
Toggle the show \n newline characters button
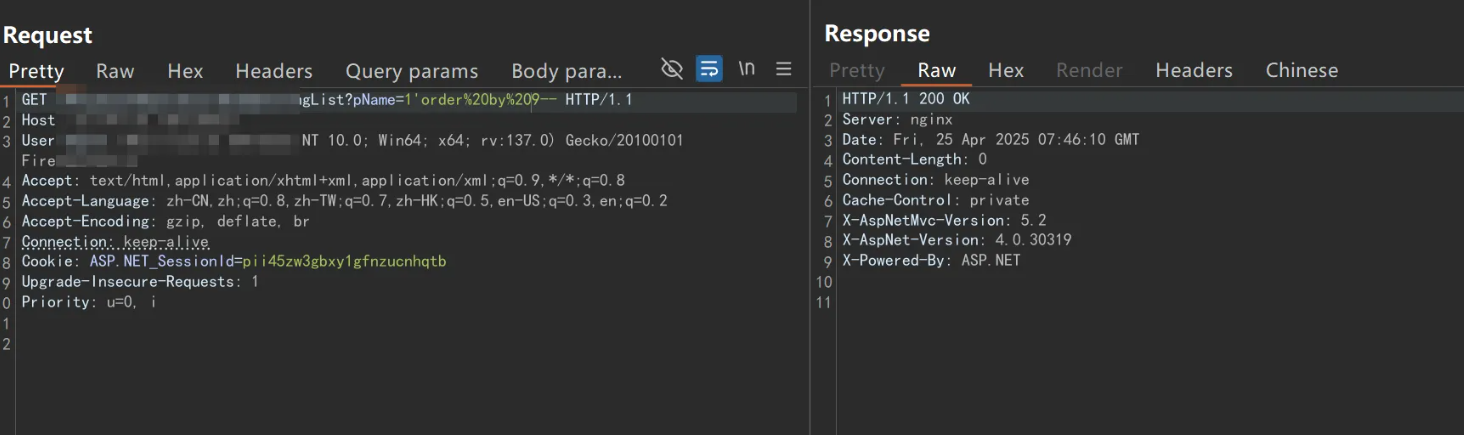coord(746,69)
